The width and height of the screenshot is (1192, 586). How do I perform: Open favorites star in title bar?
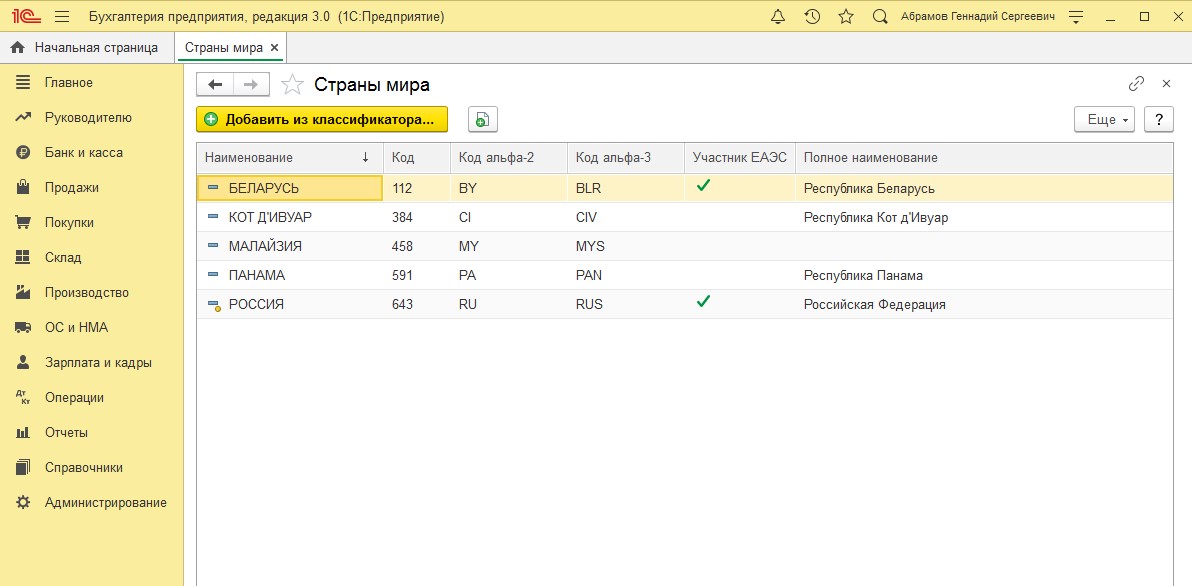tap(846, 17)
